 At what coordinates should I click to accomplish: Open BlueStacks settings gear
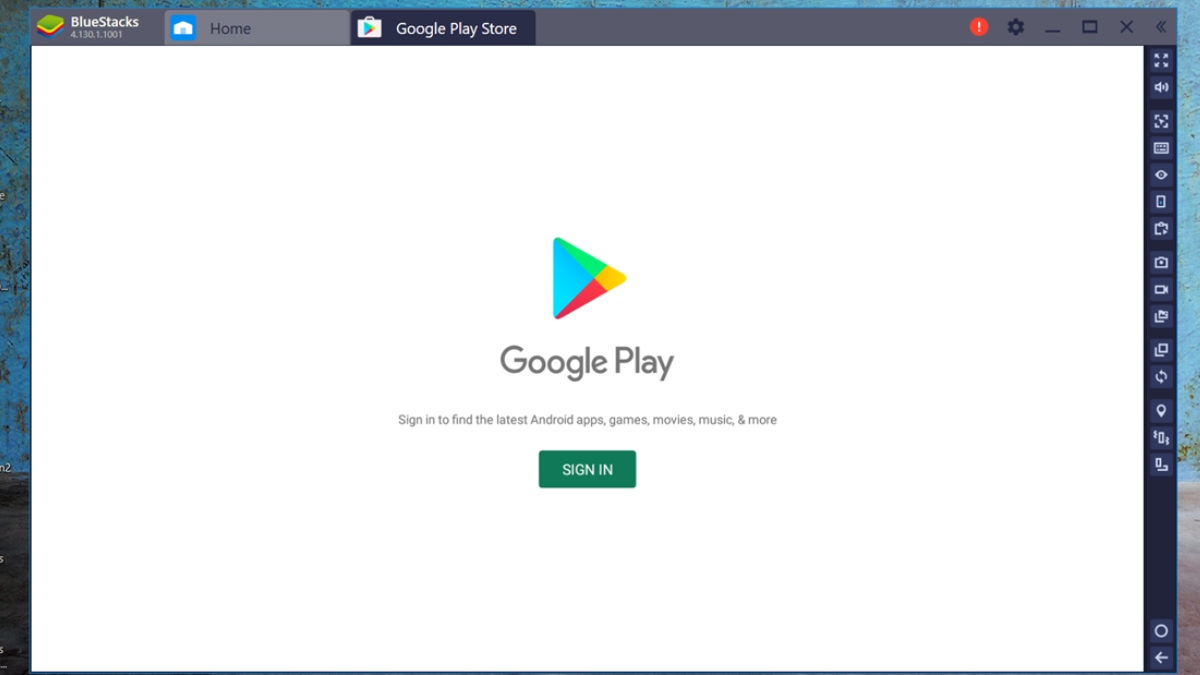pyautogui.click(x=1016, y=27)
